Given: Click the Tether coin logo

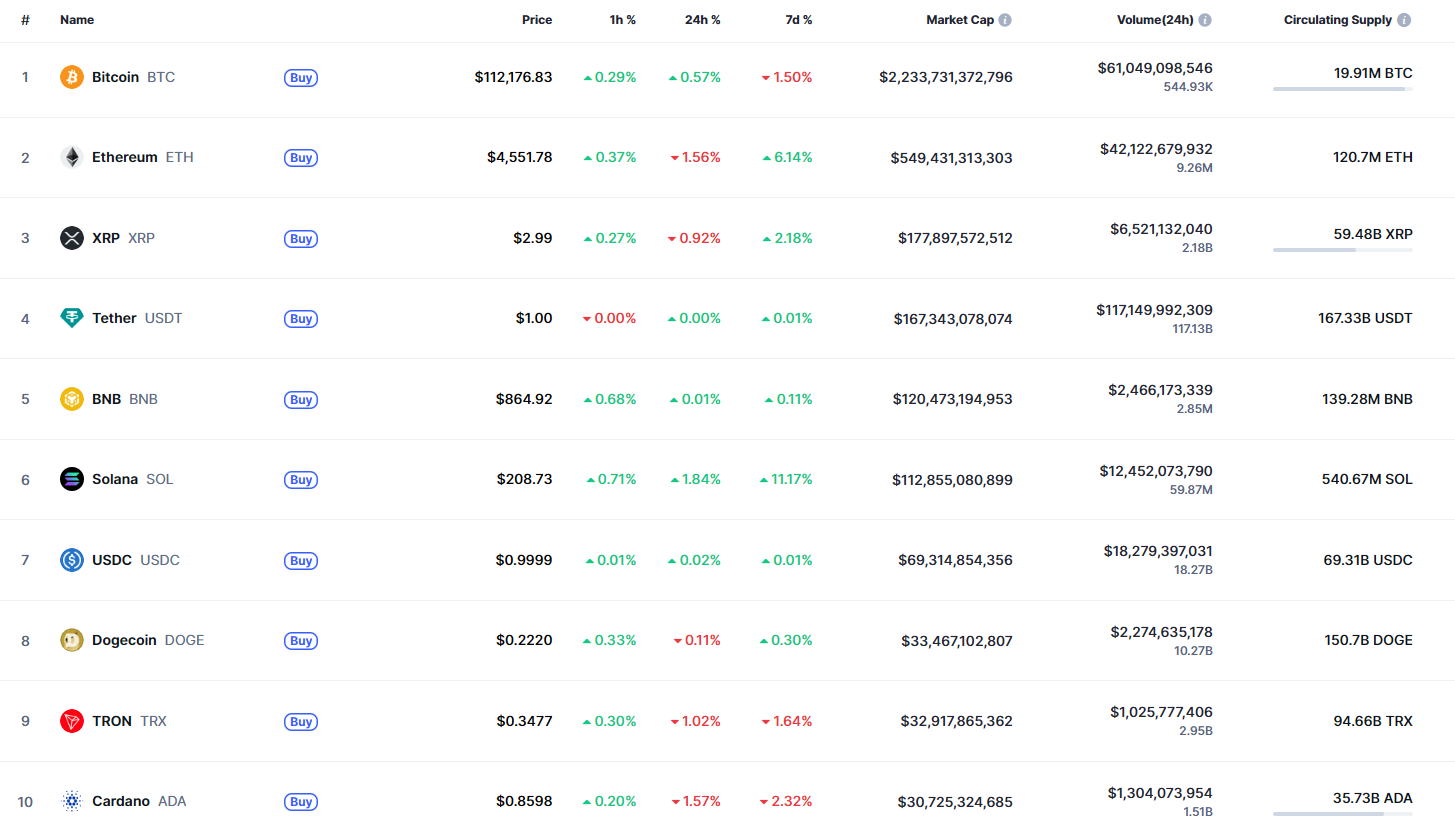Looking at the screenshot, I should tap(72, 318).
